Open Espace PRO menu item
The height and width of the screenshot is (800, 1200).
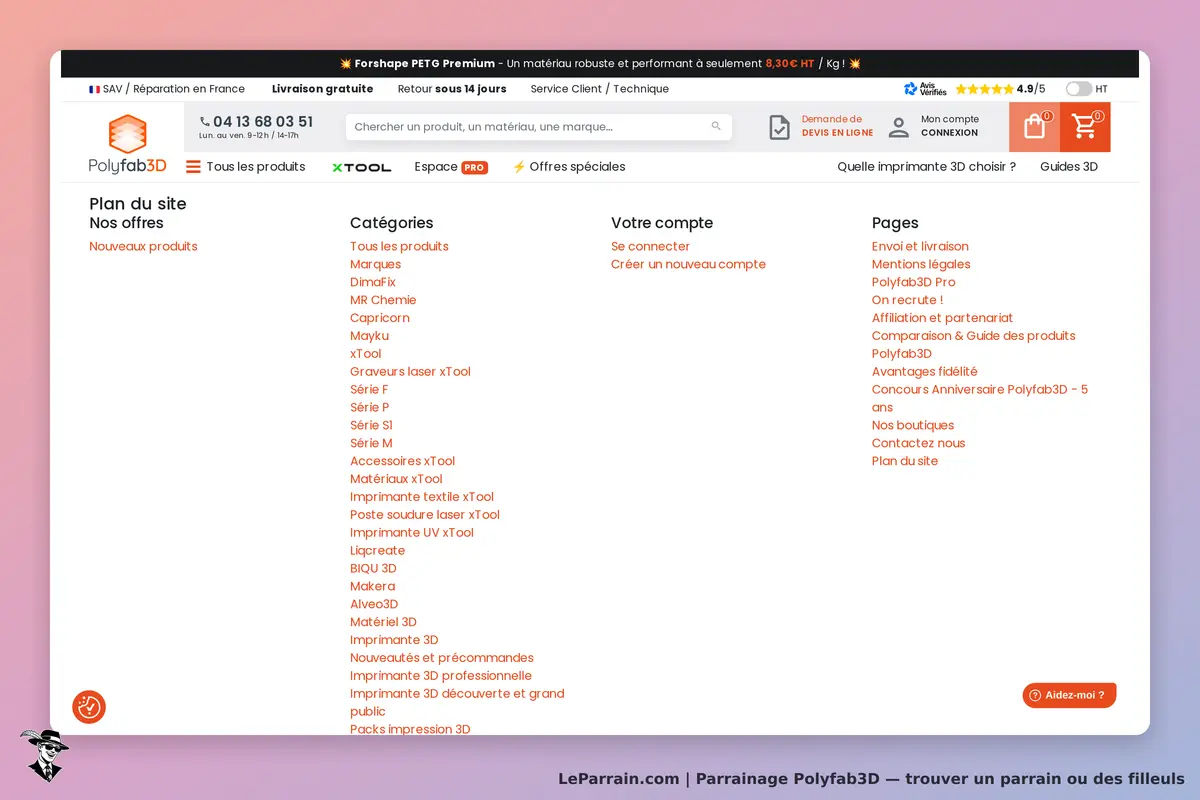coord(451,167)
